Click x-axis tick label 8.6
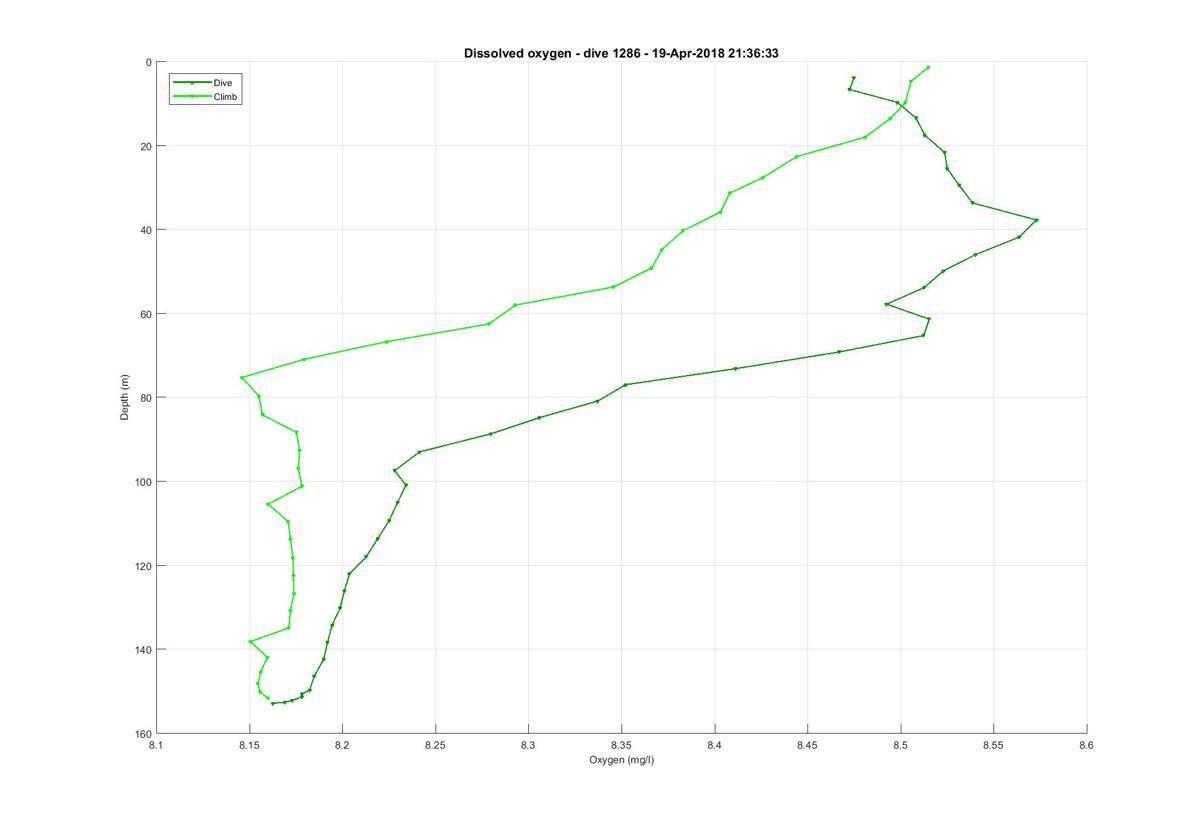This screenshot has width=1200, height=824. click(x=1087, y=745)
